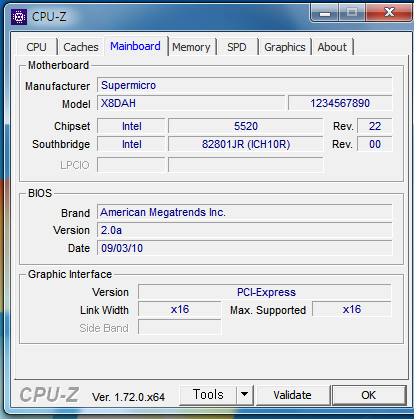
Task: Click the Chipset Intel vendor field
Action: pos(131,126)
